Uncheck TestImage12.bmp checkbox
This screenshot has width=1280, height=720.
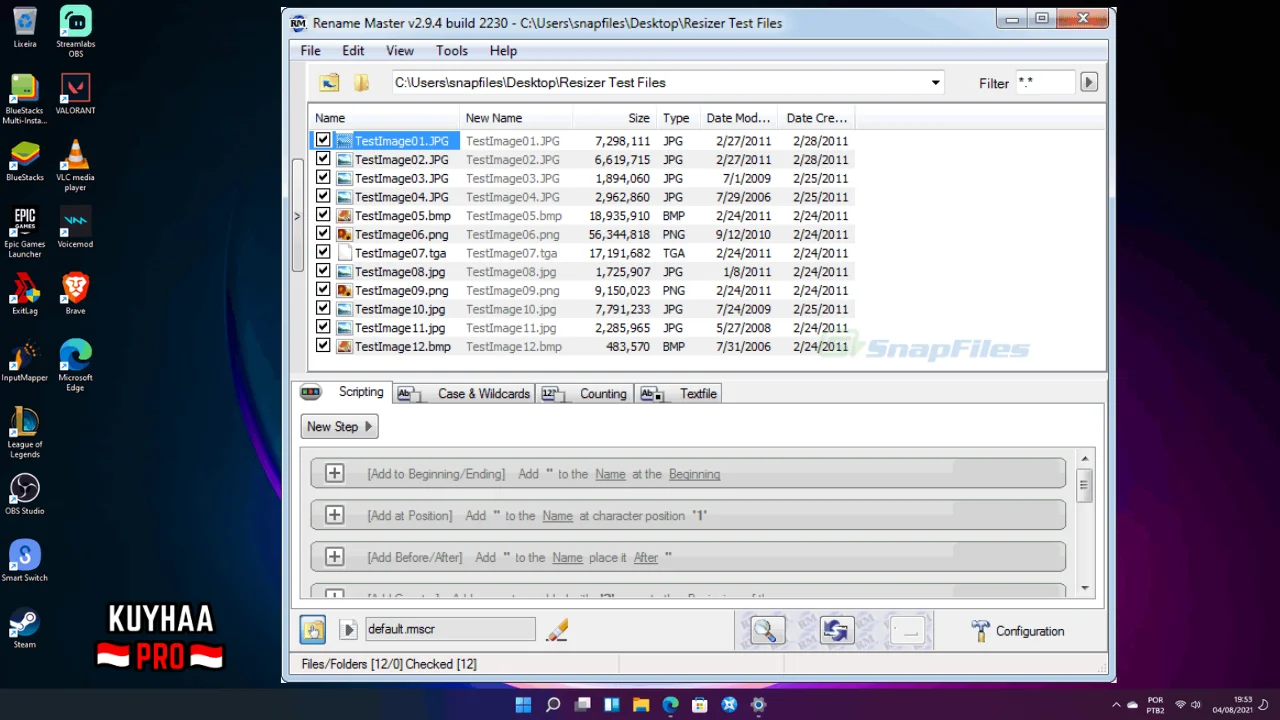coord(323,346)
